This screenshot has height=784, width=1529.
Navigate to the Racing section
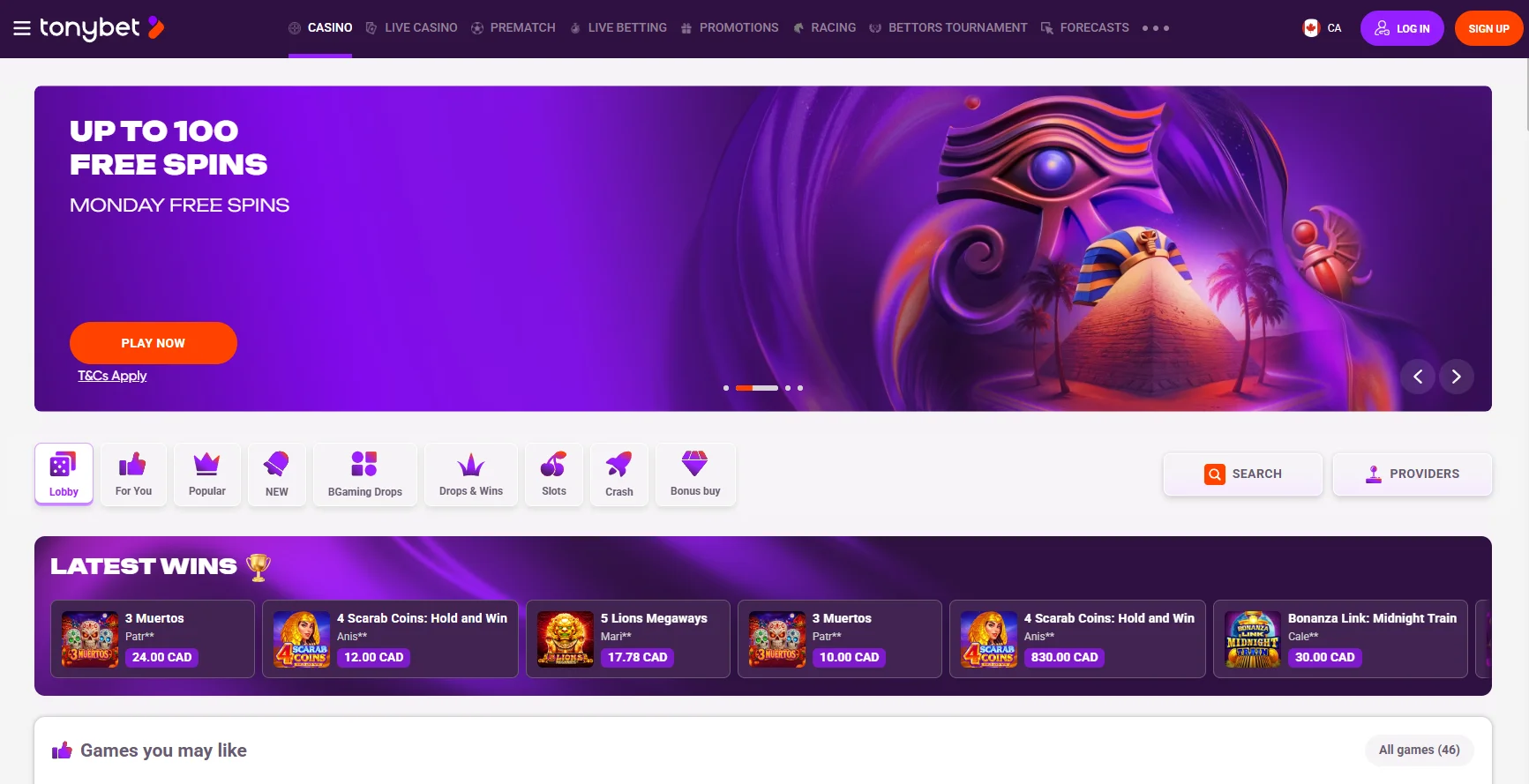click(x=824, y=28)
